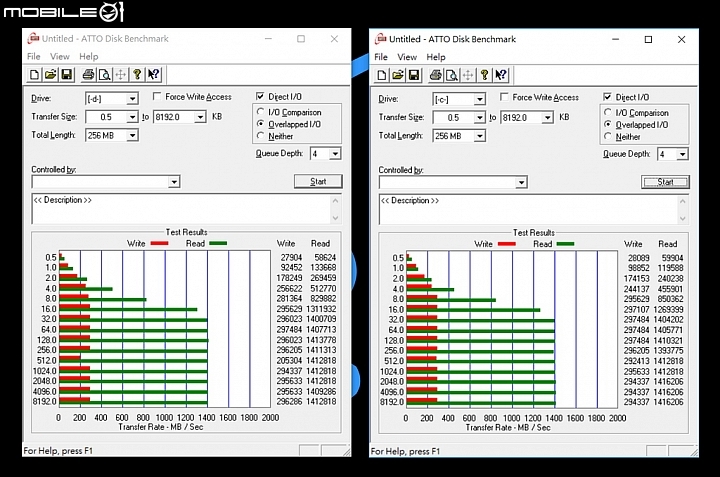Viewport: 720px width, 477px height.
Task: Open Total Length 256 MB dropdown, right window
Action: [x=479, y=136]
